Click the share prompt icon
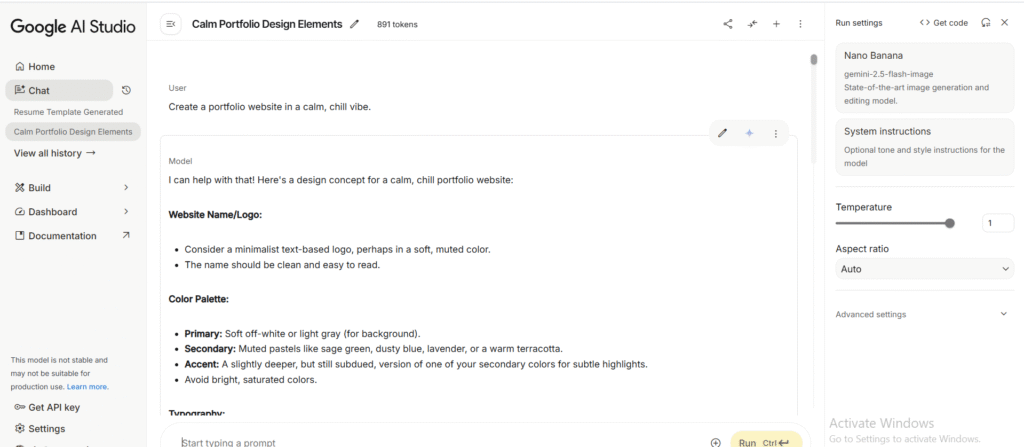This screenshot has height=447, width=1024. coord(728,24)
